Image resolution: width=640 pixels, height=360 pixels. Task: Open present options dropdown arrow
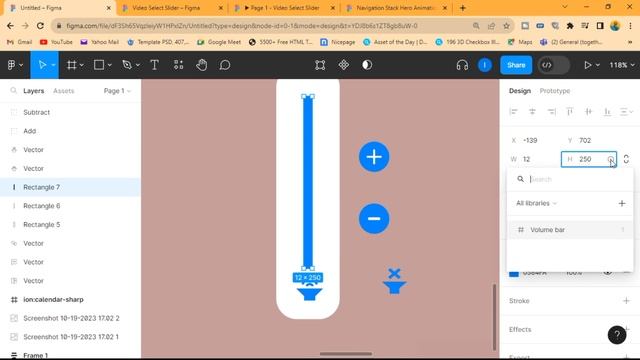598,65
